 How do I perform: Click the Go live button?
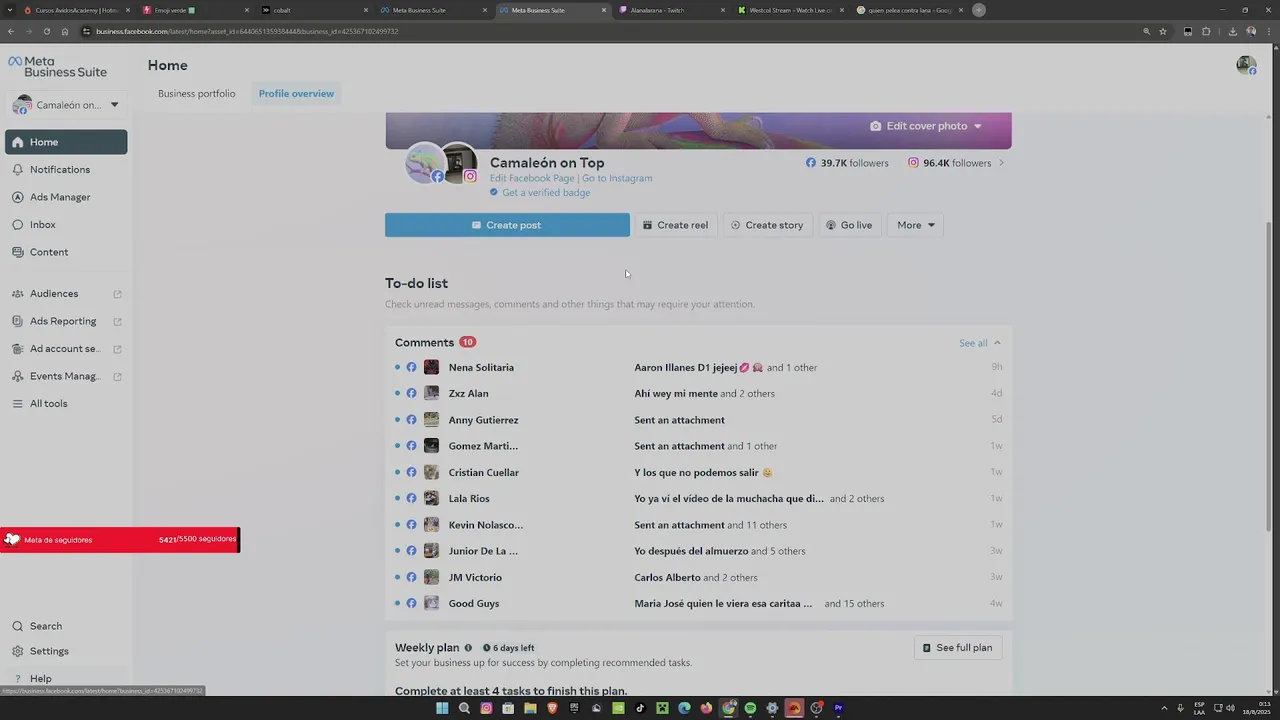click(849, 225)
